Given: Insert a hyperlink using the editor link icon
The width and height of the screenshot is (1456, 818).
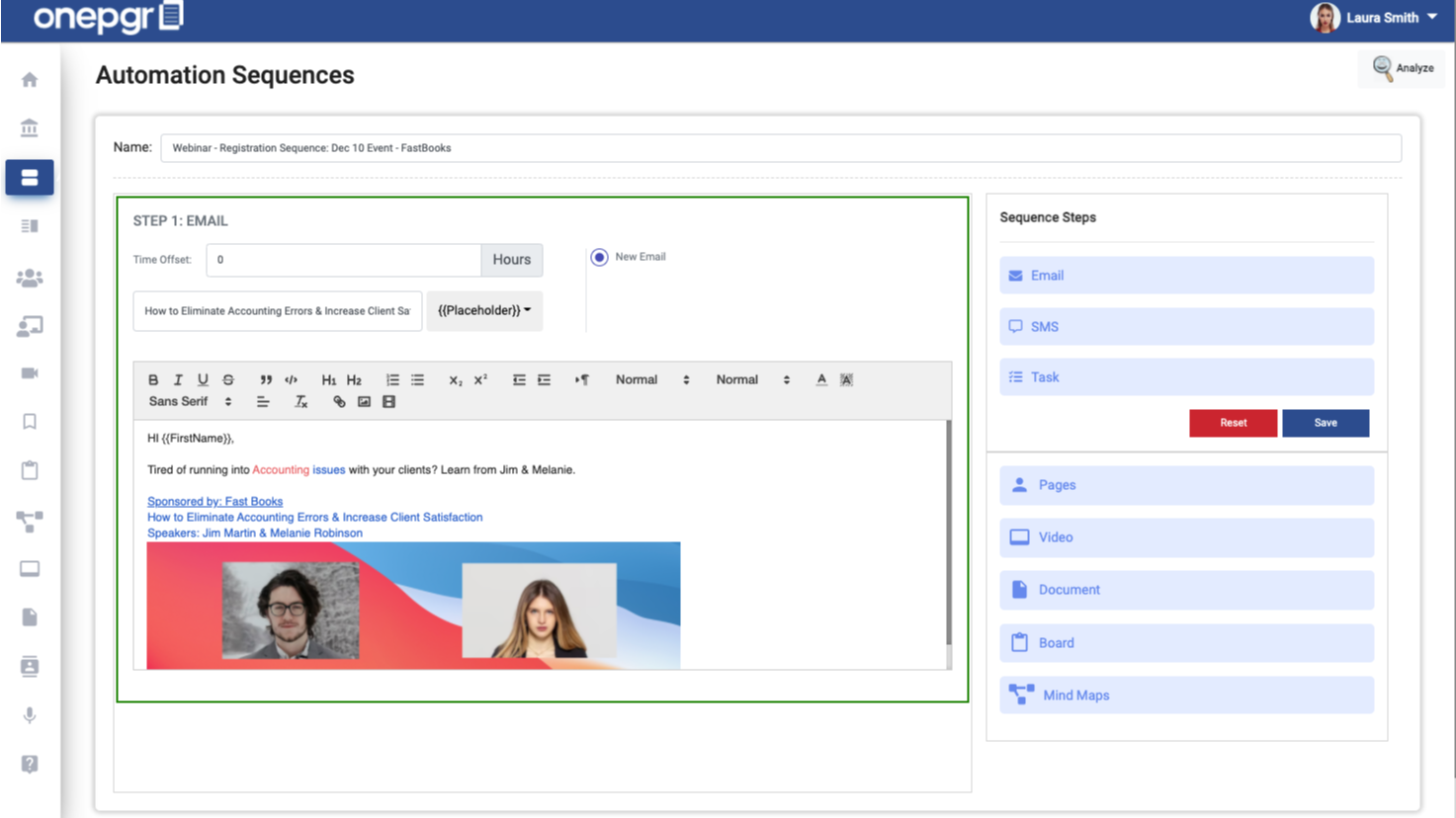Looking at the screenshot, I should (x=340, y=401).
